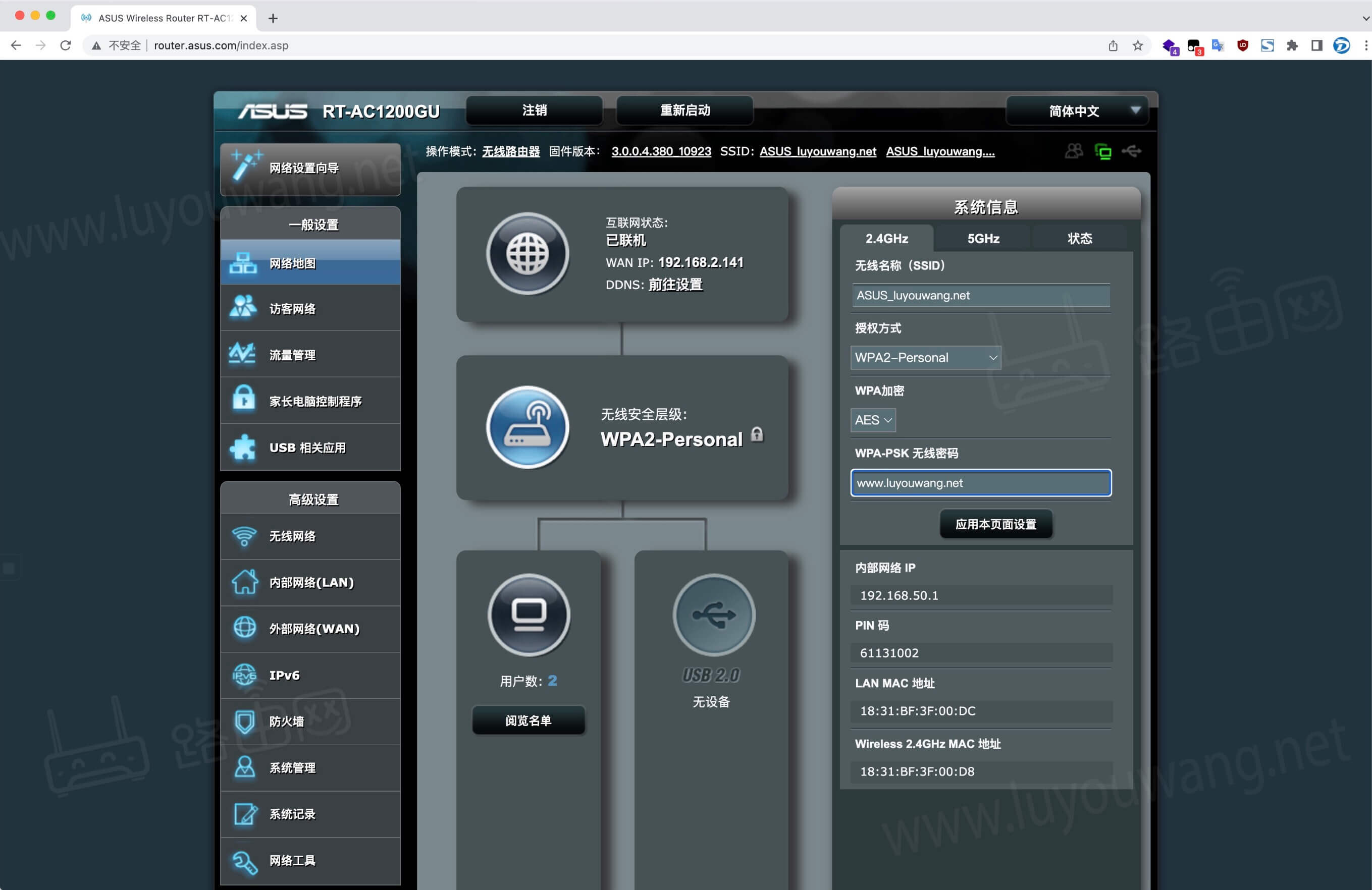
Task: Expand the 授权方式 WPA2-Personal dropdown
Action: click(x=925, y=358)
